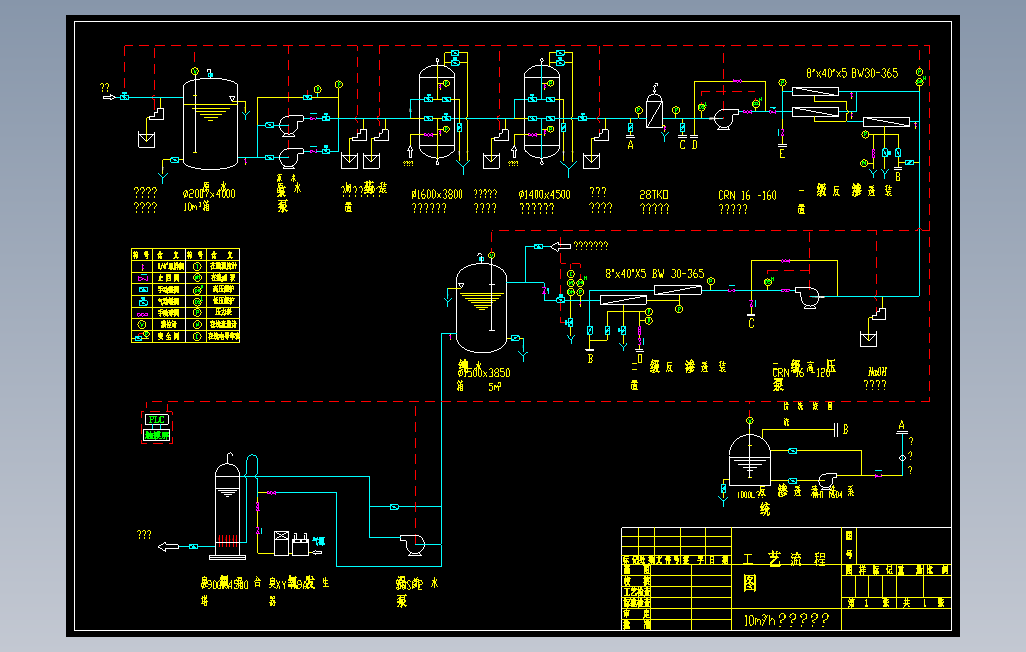Select the filter vessel above 'ø1400x4500'
Screen dimensions: 1026x652
(542, 111)
